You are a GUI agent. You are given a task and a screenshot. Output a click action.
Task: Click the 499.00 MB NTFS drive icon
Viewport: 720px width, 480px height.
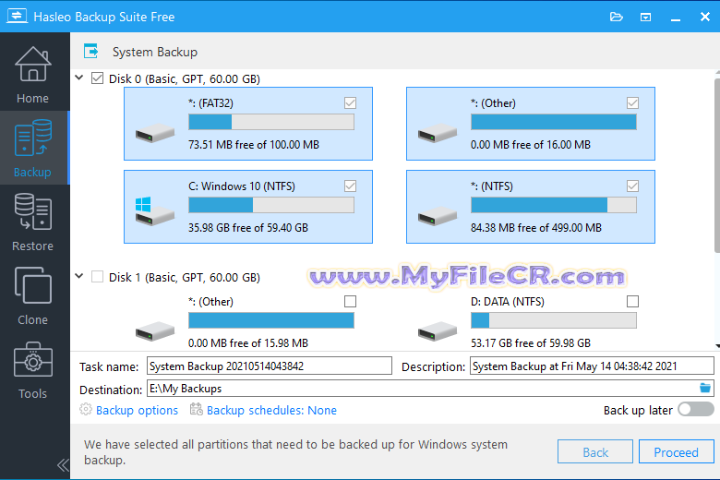coord(437,216)
